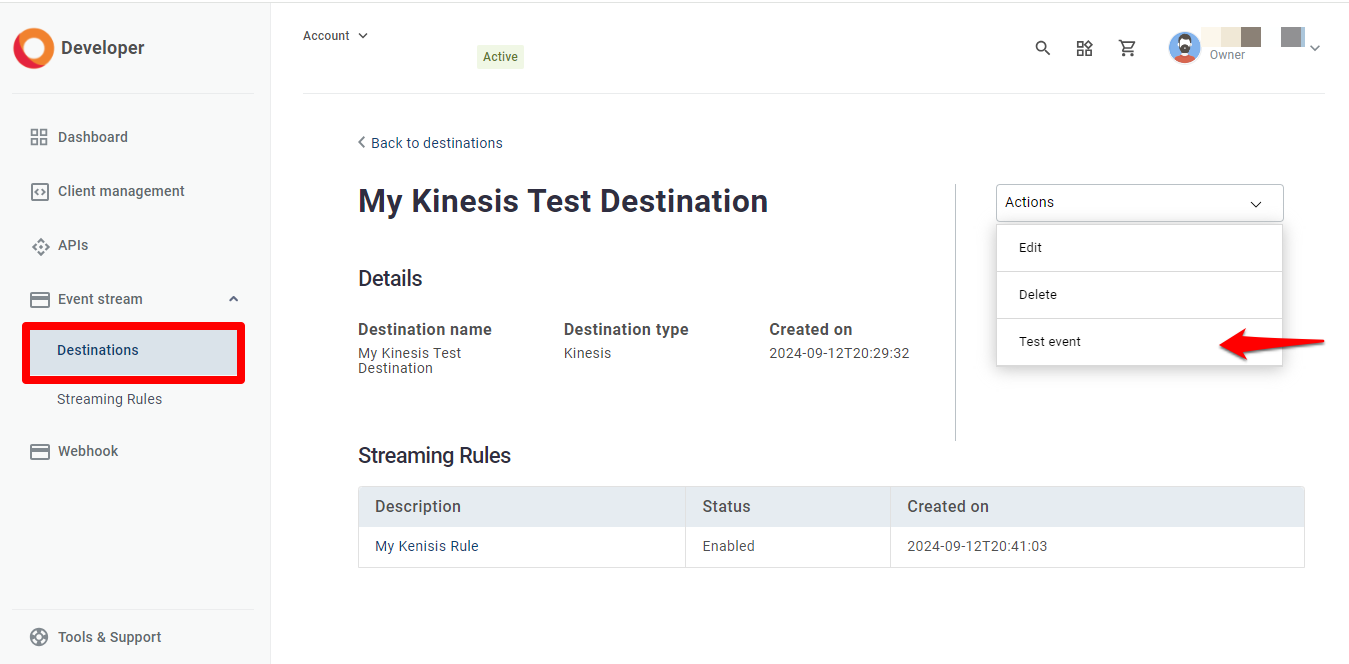Click the Active status badge
1349x664 pixels.
pyautogui.click(x=500, y=57)
